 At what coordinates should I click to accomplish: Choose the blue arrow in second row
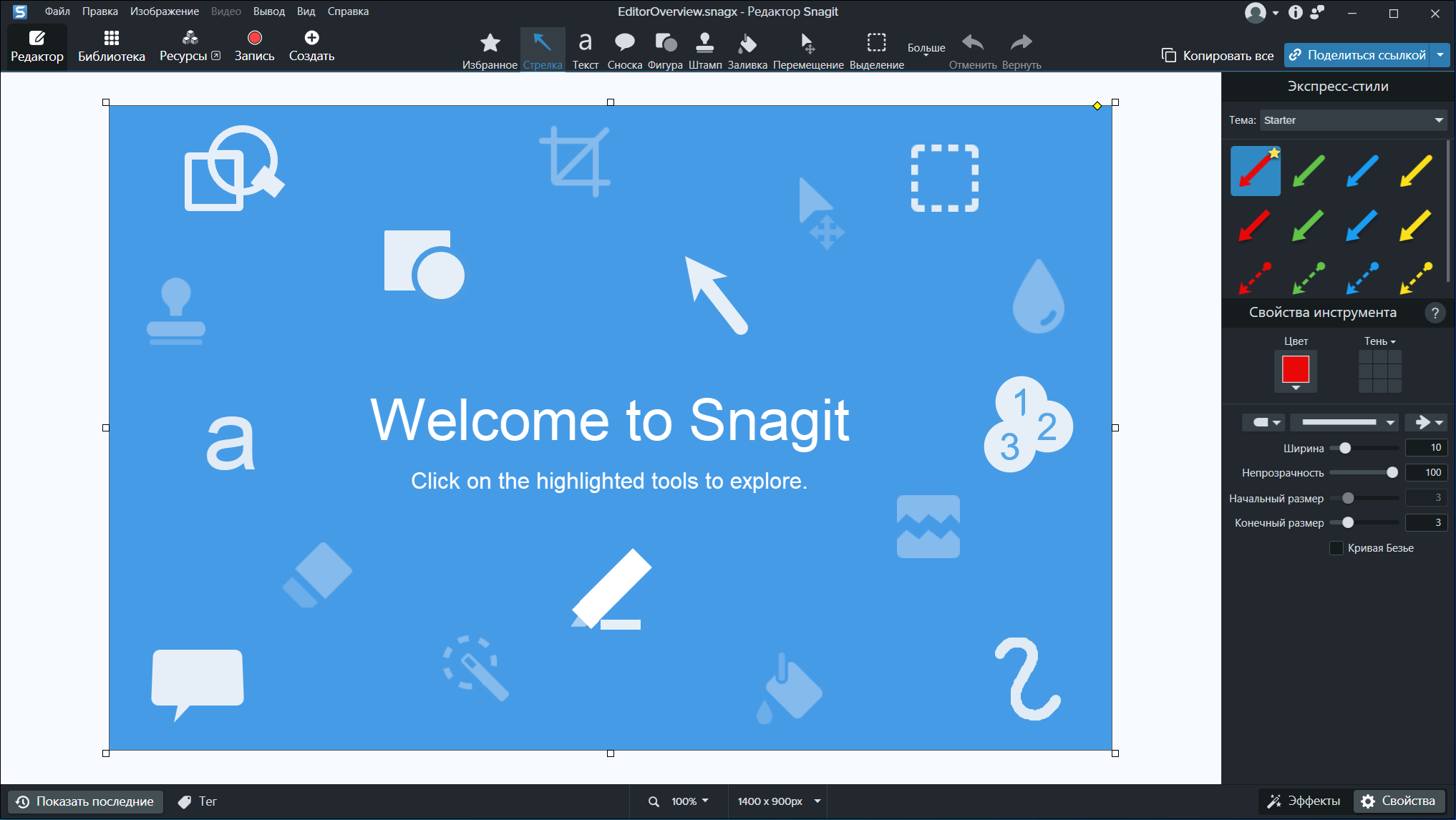pos(1362,225)
